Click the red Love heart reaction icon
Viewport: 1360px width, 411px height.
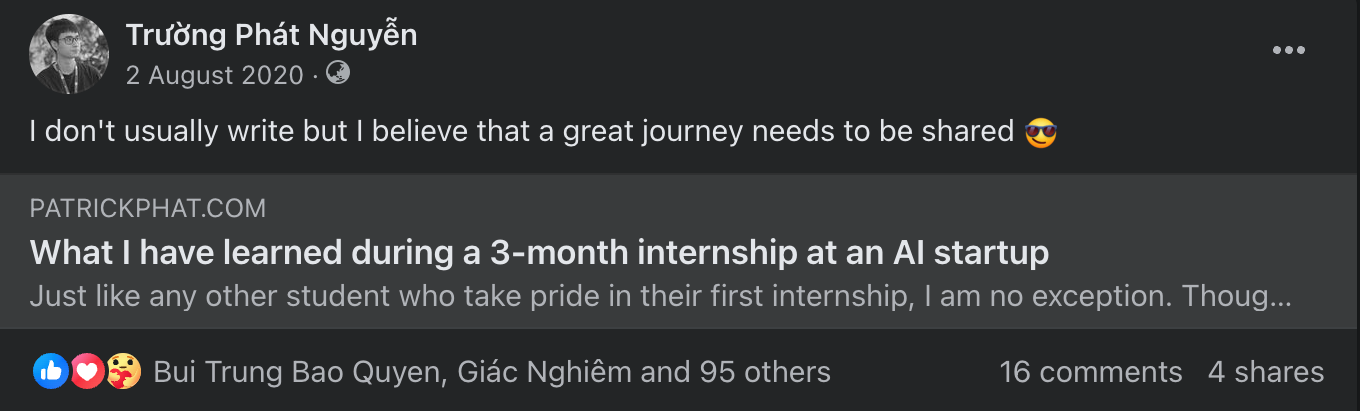point(87,372)
